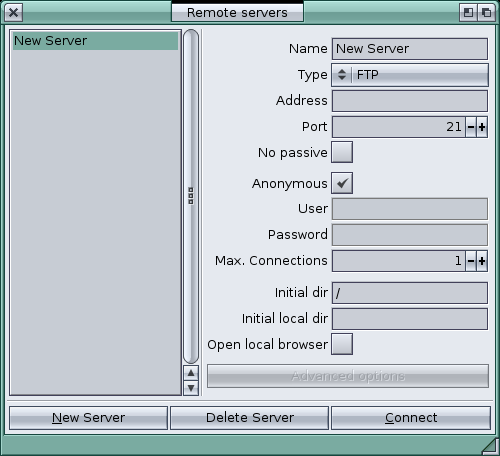Click the Delete Server button
The width and height of the screenshot is (500, 456).
(250, 418)
